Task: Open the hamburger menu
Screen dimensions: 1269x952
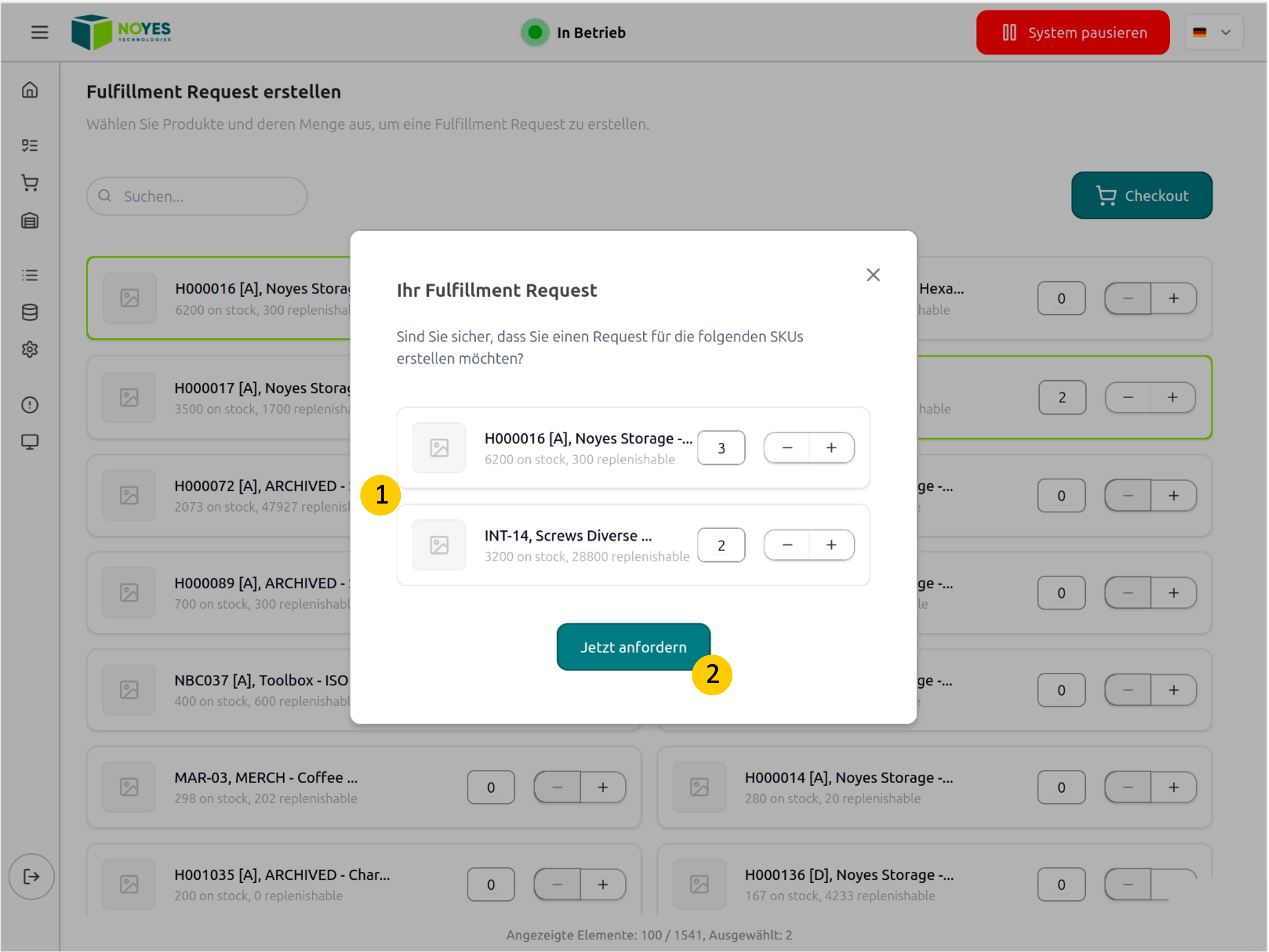Action: coord(40,32)
